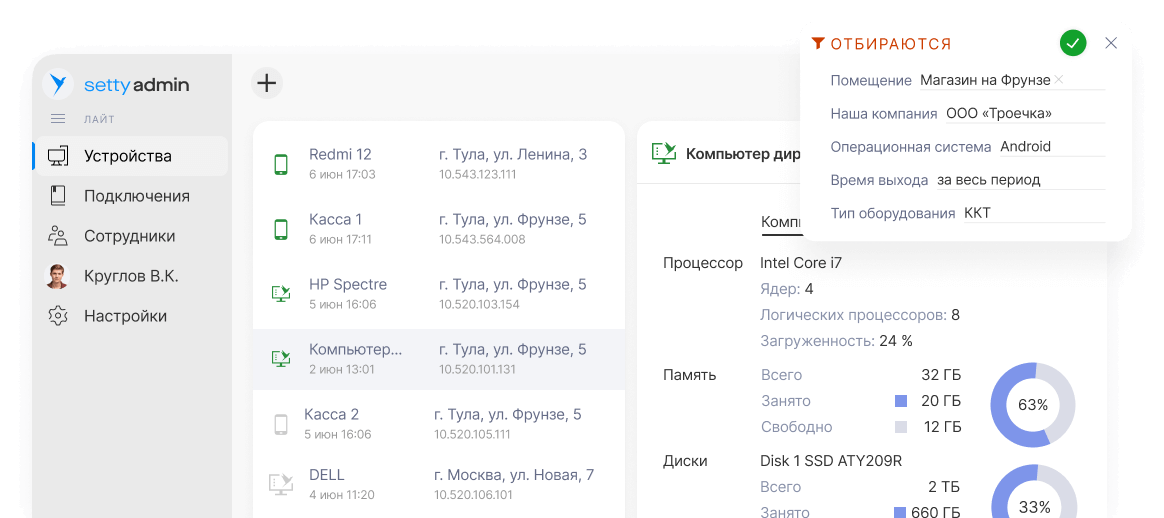Click the gray phone icon for Касса 2
The image size is (1164, 518).
(x=281, y=424)
